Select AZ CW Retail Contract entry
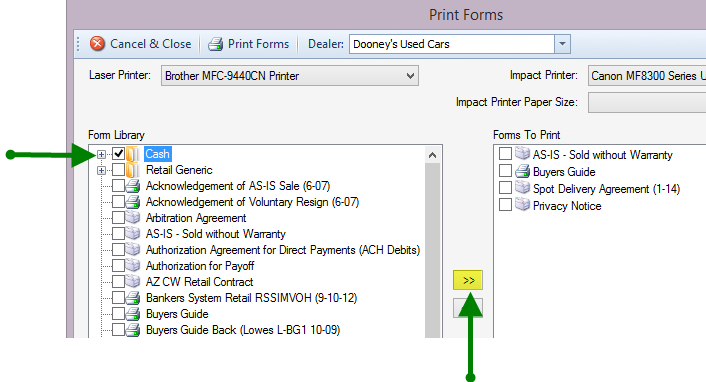This screenshot has height=382, width=706. click(x=199, y=282)
